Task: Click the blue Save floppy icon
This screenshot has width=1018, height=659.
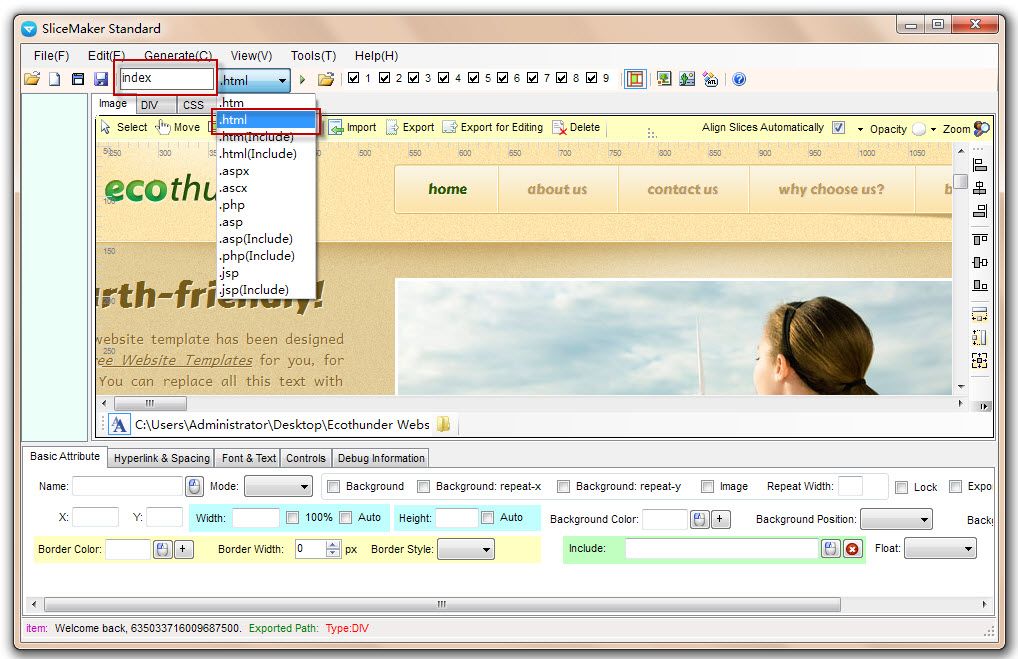Action: [x=101, y=79]
